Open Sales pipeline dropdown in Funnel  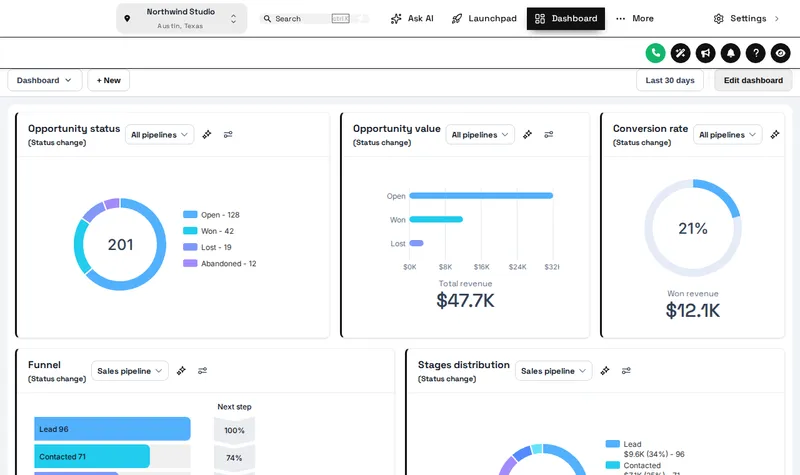pos(130,371)
